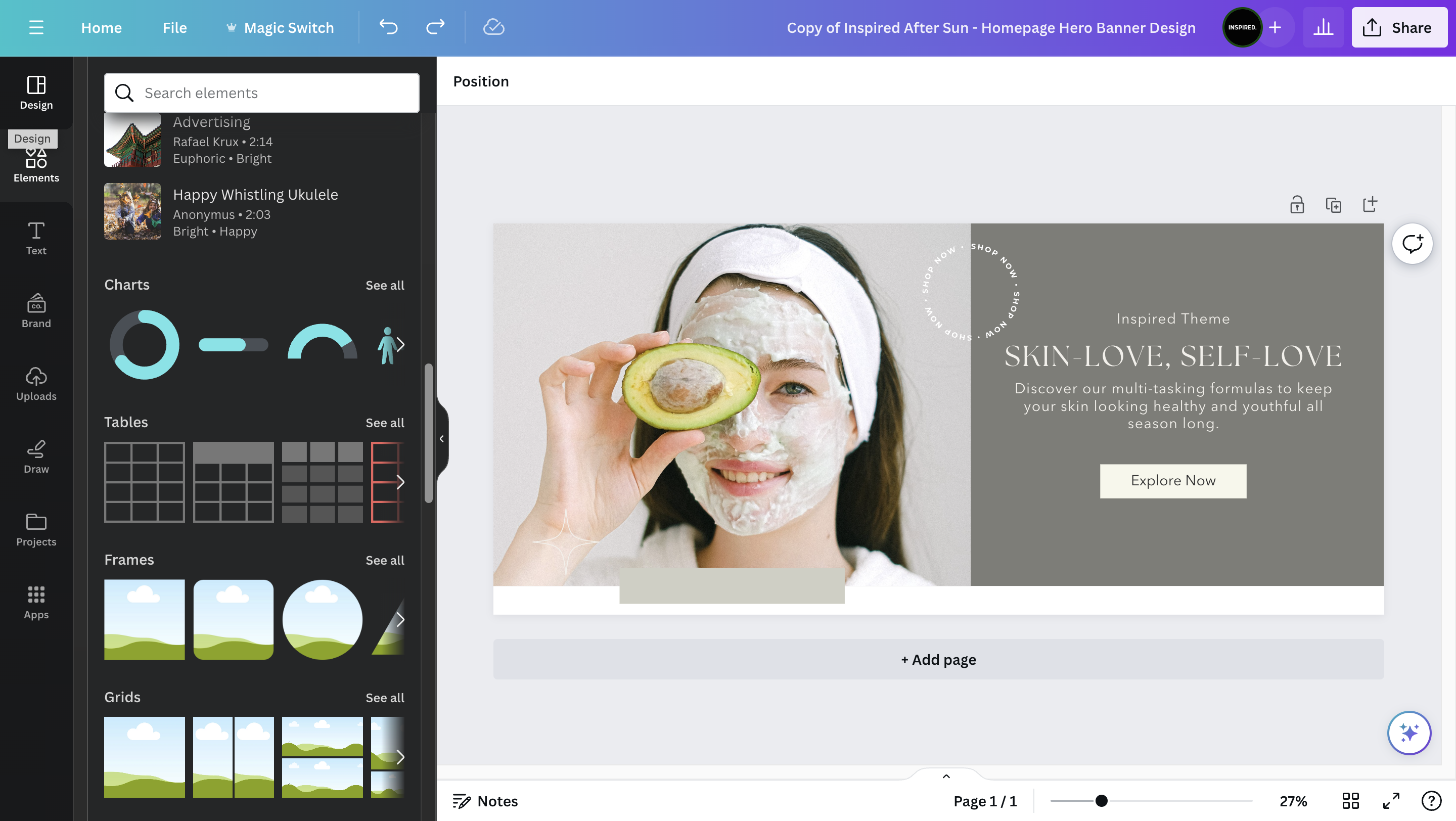
Task: Expand more chart options with chevron
Action: (x=400, y=345)
